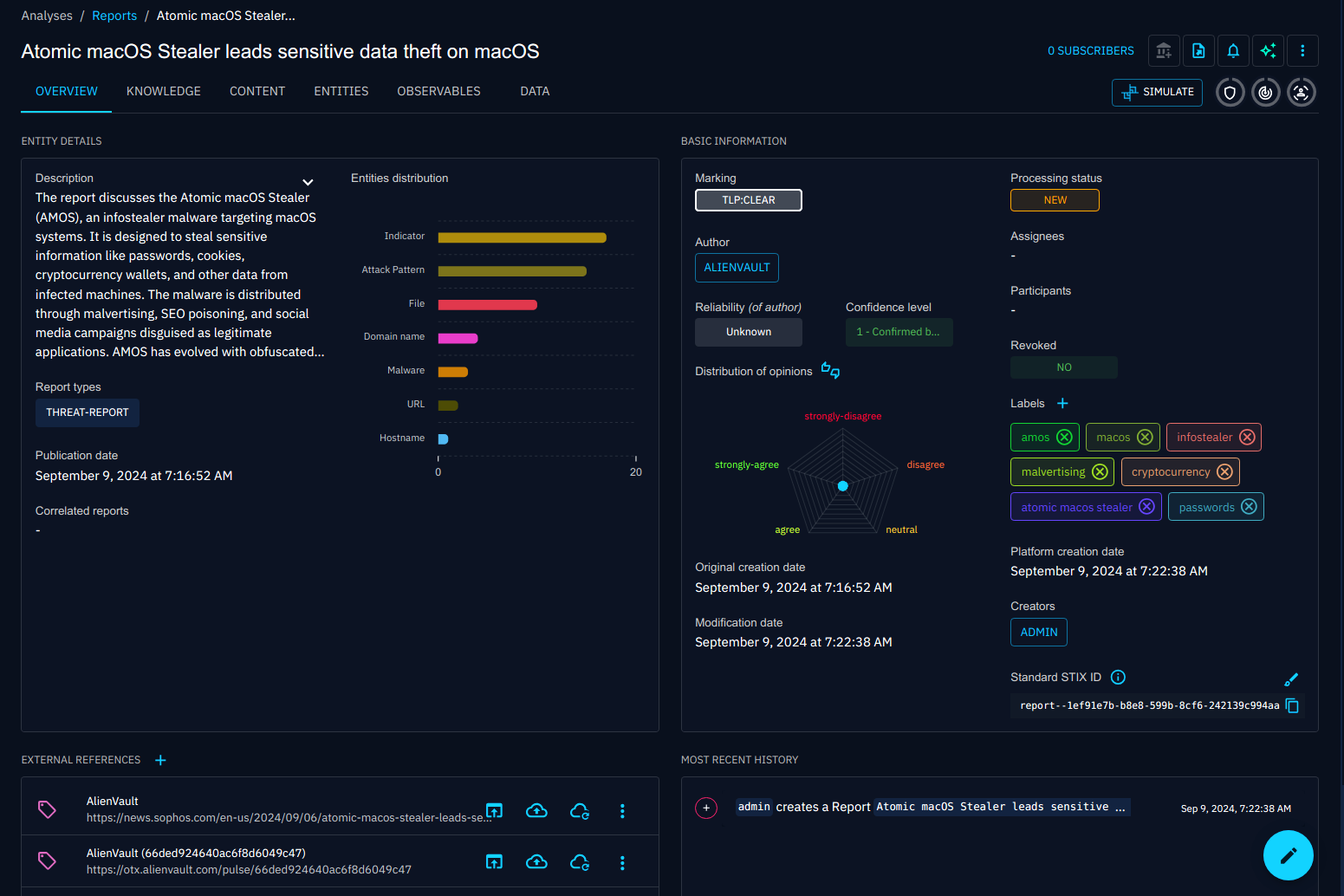Open the ALIENVAULT author chip
Screen dimensions: 1344x896
tap(737, 268)
